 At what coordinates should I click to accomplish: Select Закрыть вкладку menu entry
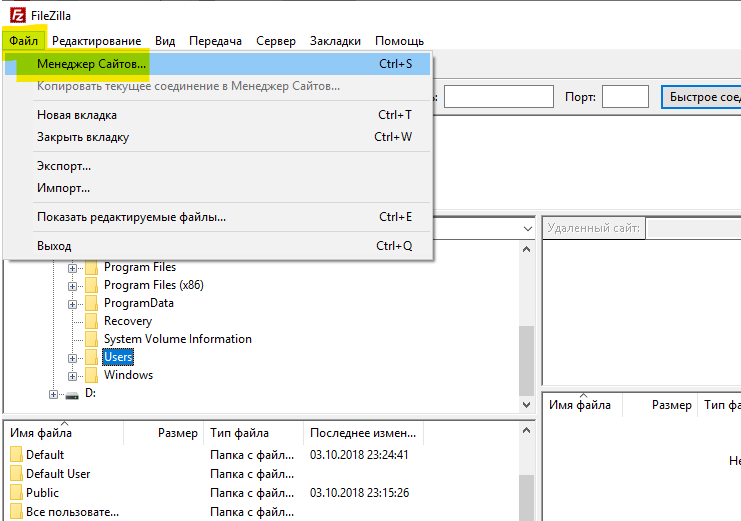click(x=217, y=137)
